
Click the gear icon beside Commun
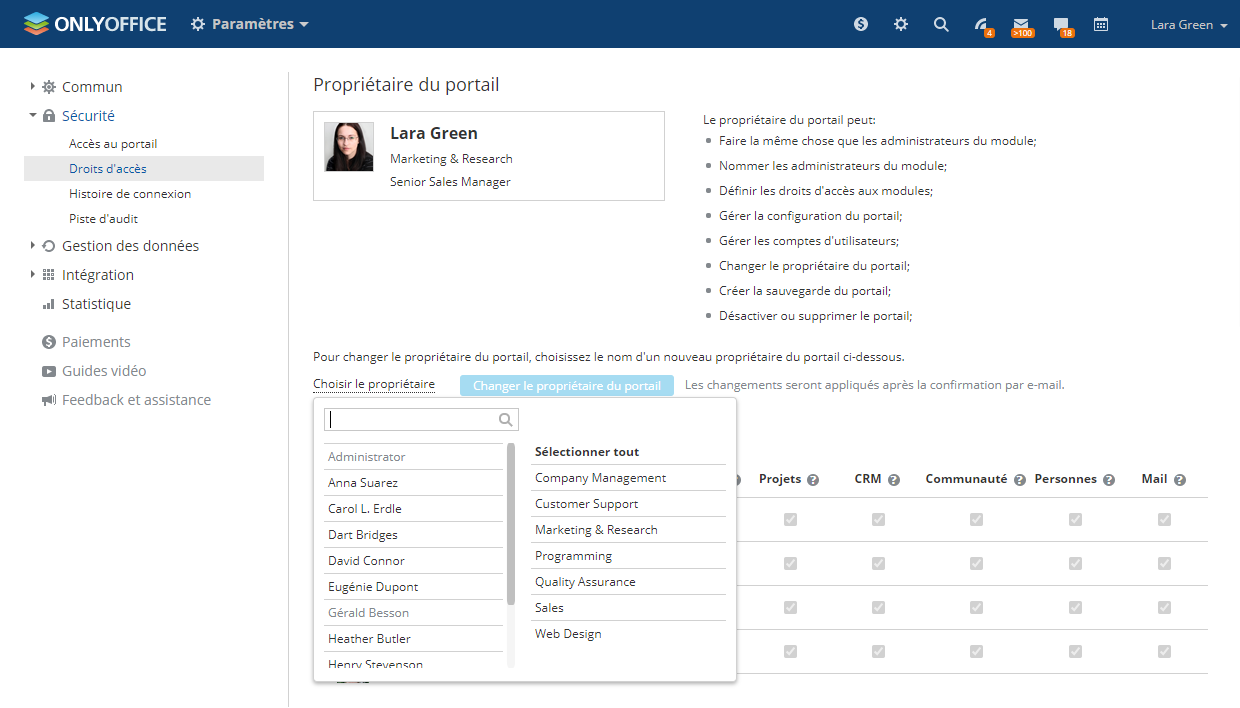point(49,87)
